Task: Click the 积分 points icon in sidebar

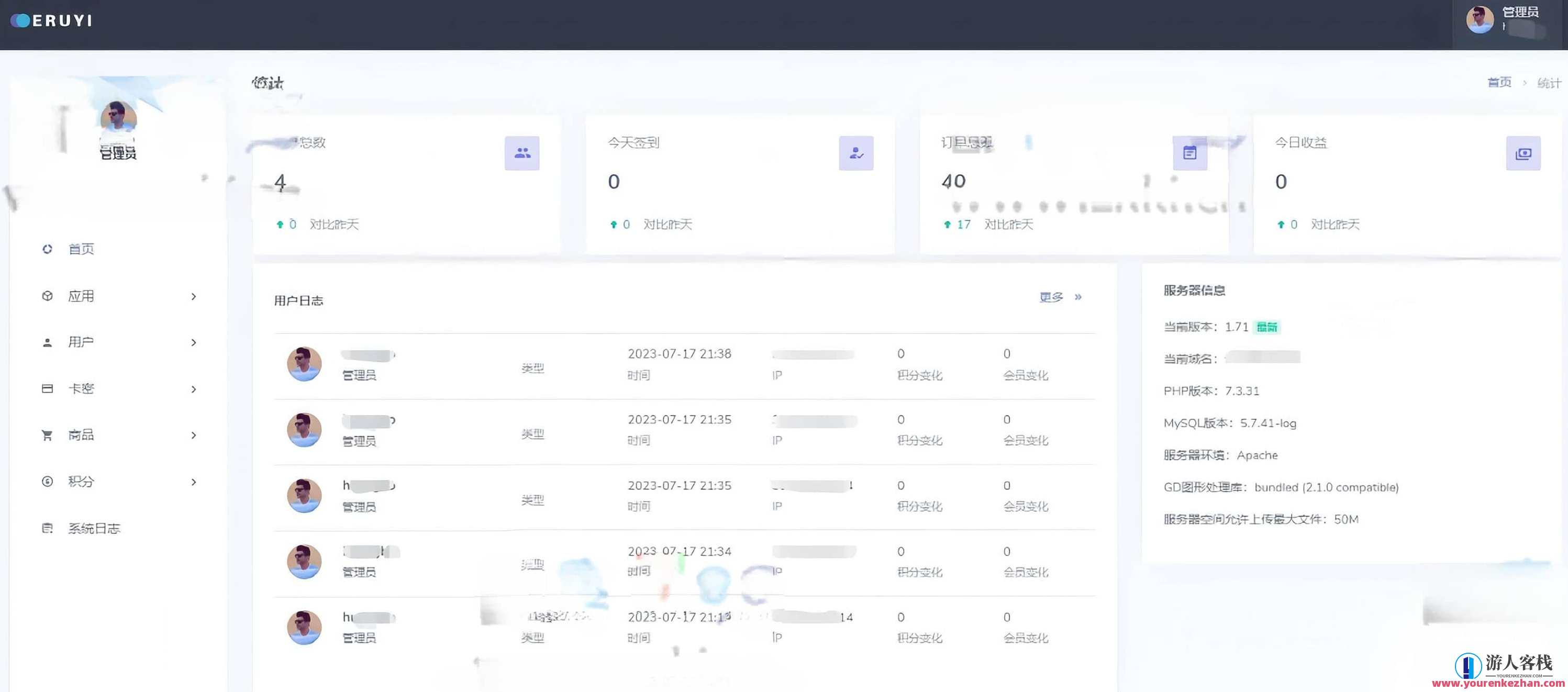Action: pos(47,482)
